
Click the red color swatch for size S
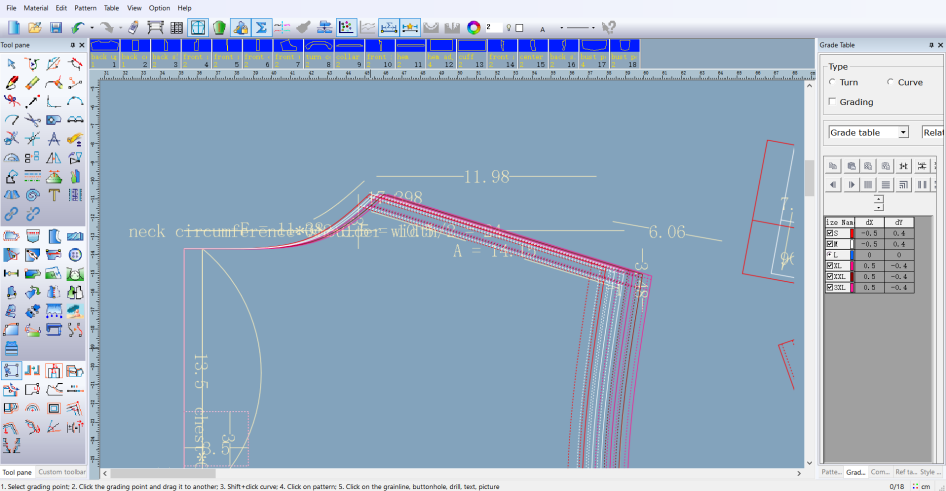pyautogui.click(x=852, y=233)
